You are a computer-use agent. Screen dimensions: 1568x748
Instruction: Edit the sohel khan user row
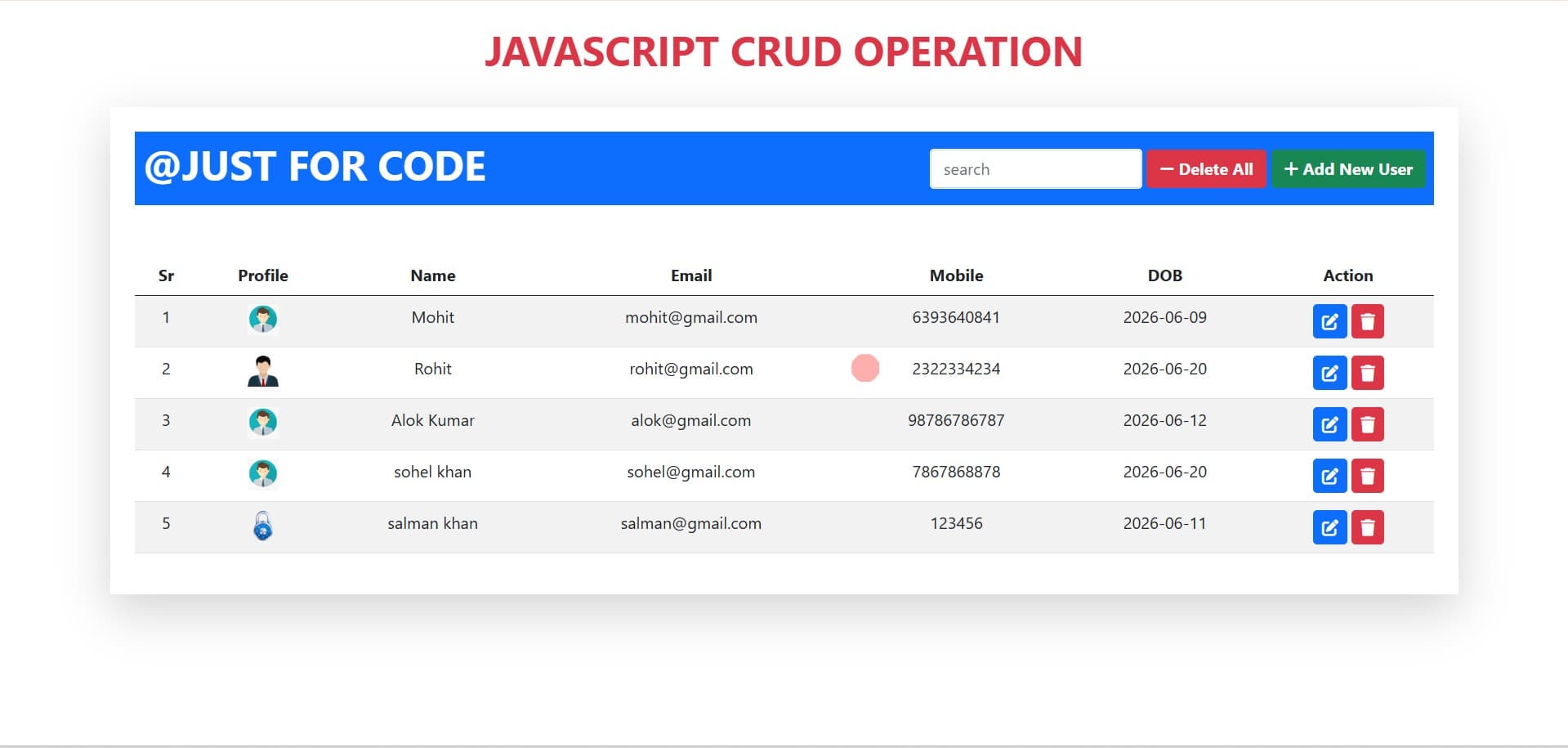(x=1329, y=476)
